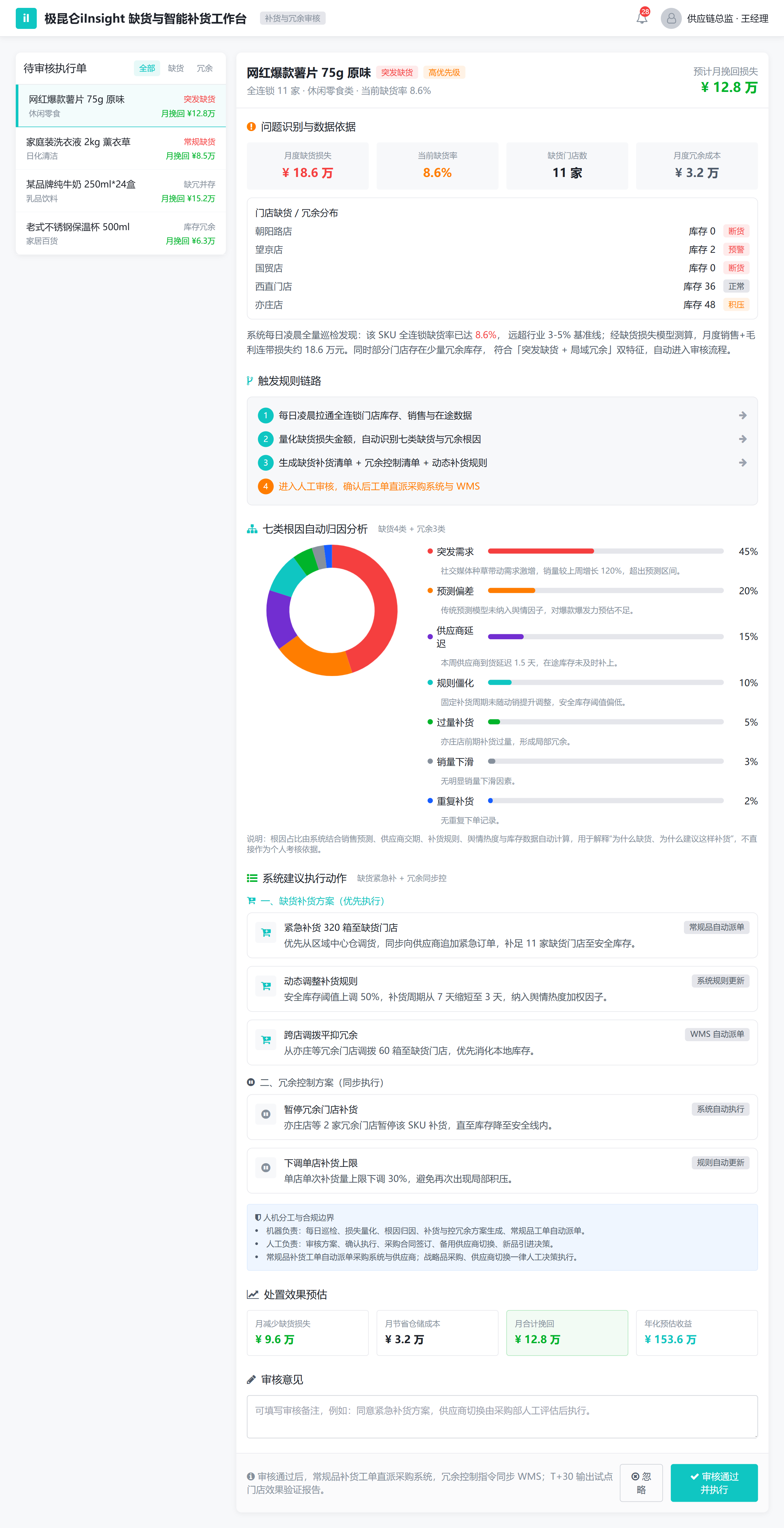
Task: Expand rule step 3 arrow 生成缺货补货清单
Action: click(743, 463)
